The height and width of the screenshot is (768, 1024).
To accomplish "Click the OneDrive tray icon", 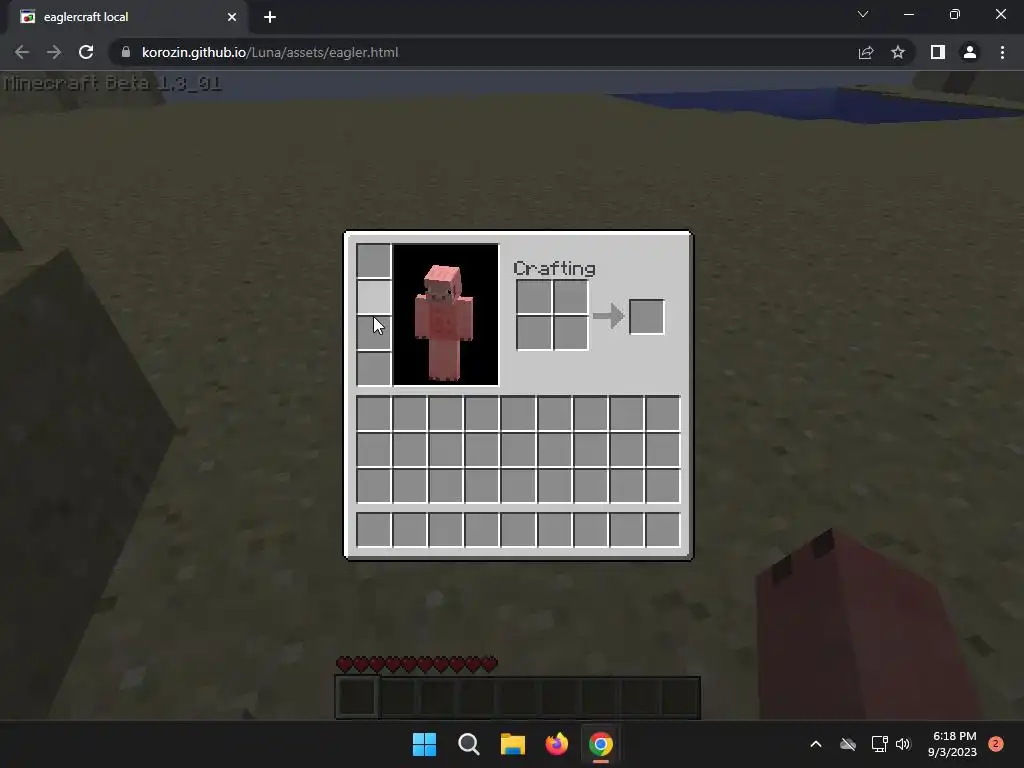I will (x=848, y=744).
